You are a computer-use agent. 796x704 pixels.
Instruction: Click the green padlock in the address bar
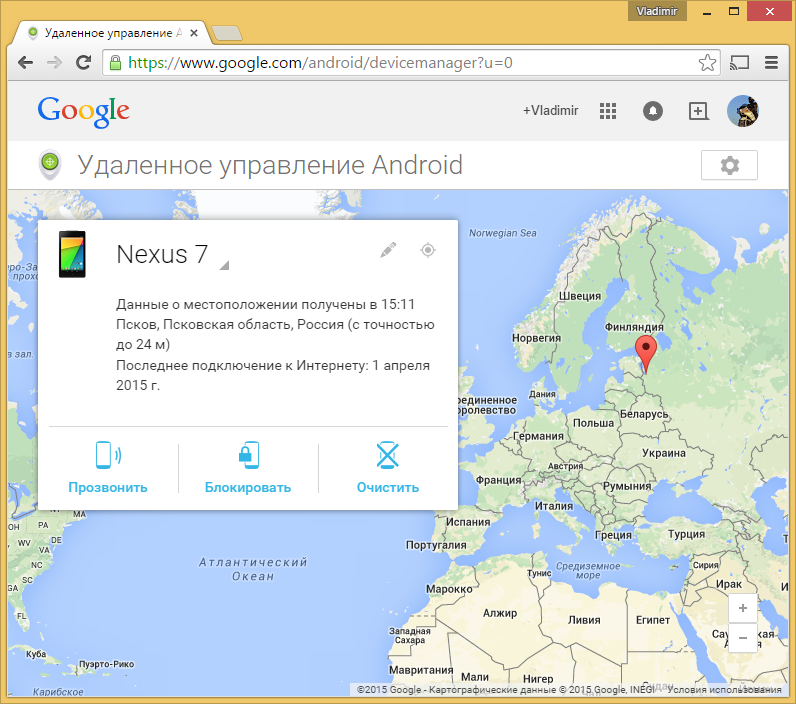click(115, 62)
